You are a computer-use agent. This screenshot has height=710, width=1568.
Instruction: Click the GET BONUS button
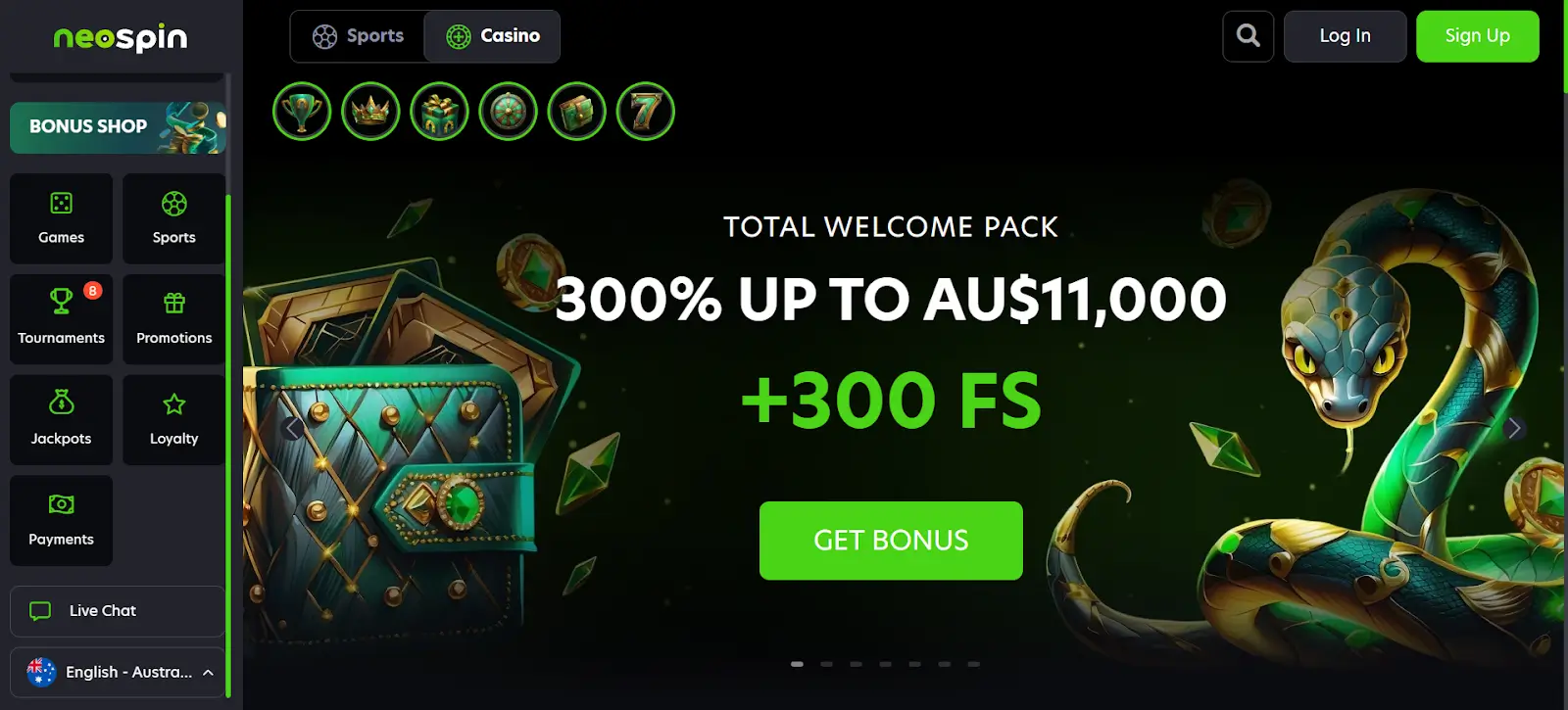tap(891, 541)
